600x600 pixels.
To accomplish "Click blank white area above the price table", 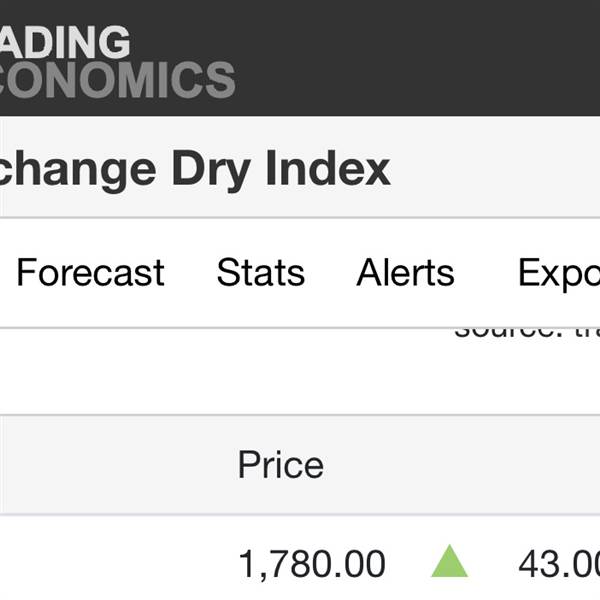I will [x=230, y=371].
